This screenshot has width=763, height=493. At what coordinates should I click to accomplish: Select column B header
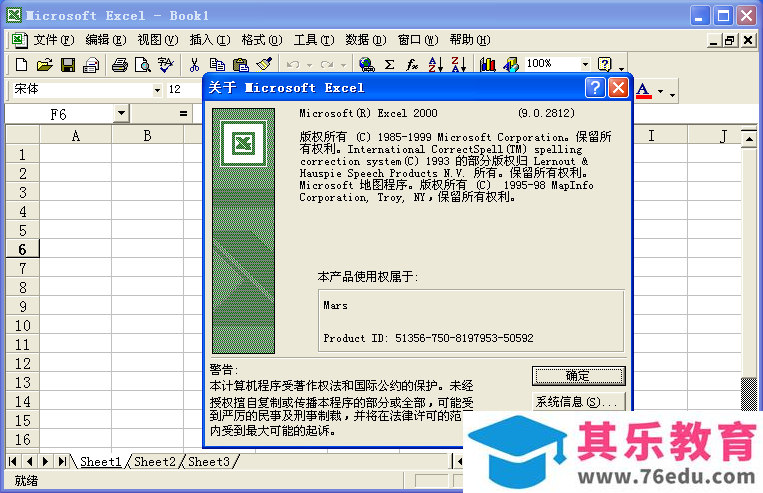click(147, 136)
